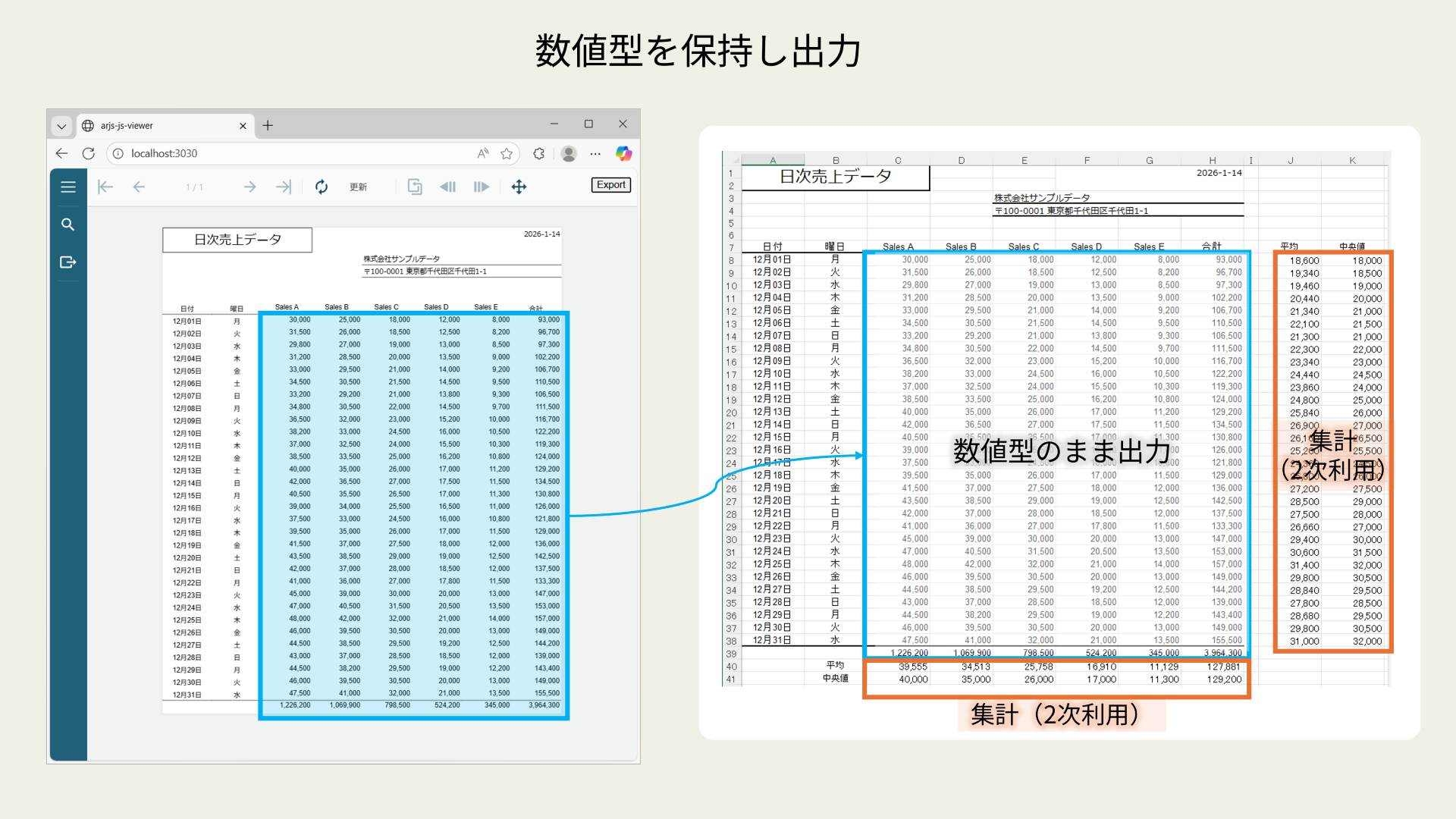Open the Copilot icon in Edge
The width and height of the screenshot is (1456, 819).
(623, 154)
